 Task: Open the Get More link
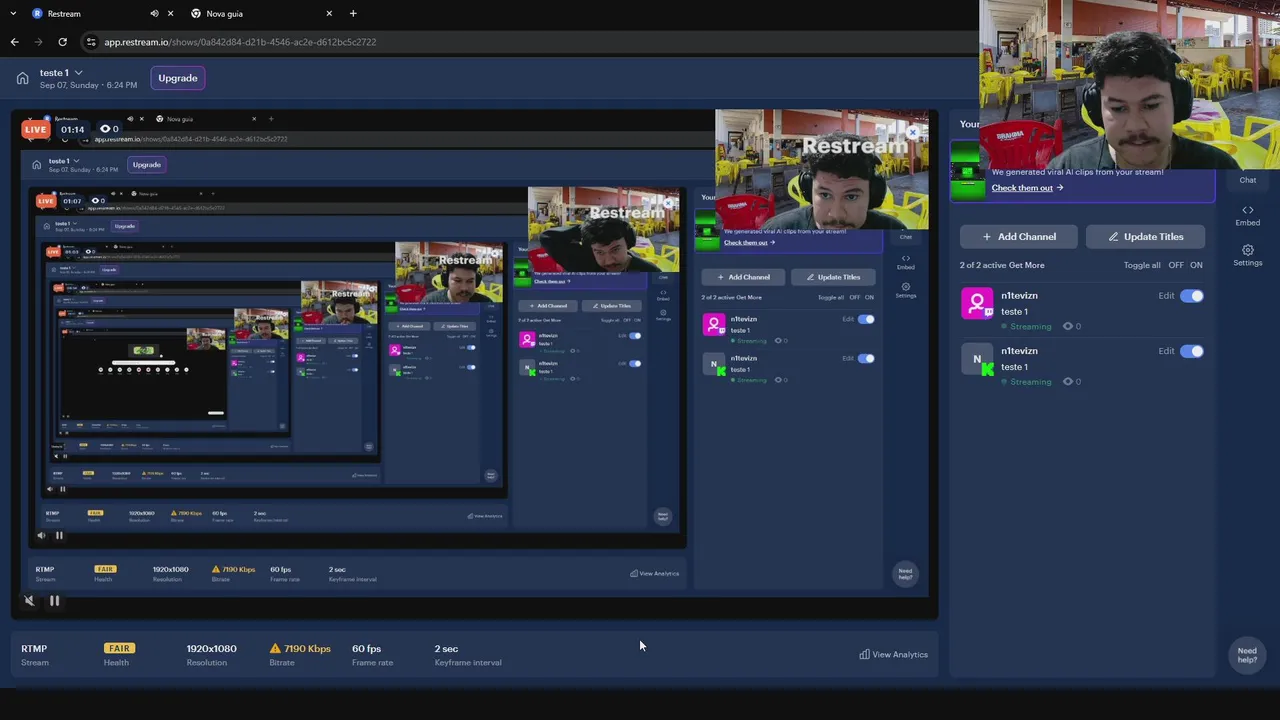coord(1026,265)
